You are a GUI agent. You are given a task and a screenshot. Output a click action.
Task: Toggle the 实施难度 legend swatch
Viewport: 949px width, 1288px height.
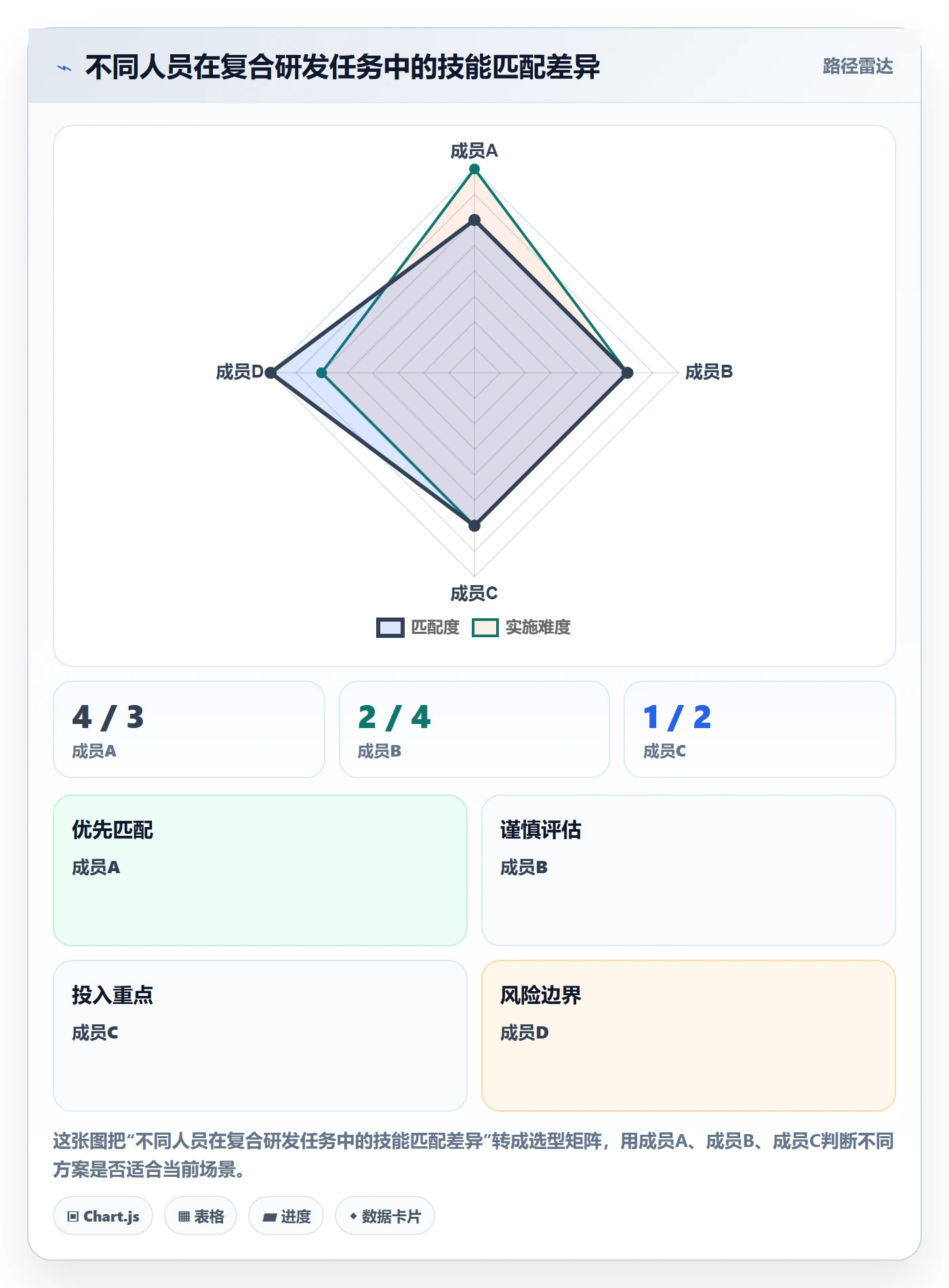point(485,628)
